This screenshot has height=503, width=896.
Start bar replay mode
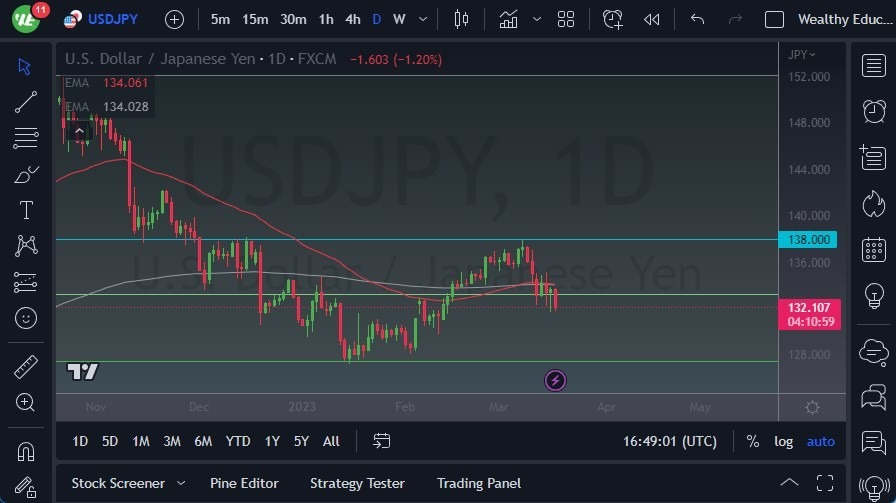(x=651, y=19)
